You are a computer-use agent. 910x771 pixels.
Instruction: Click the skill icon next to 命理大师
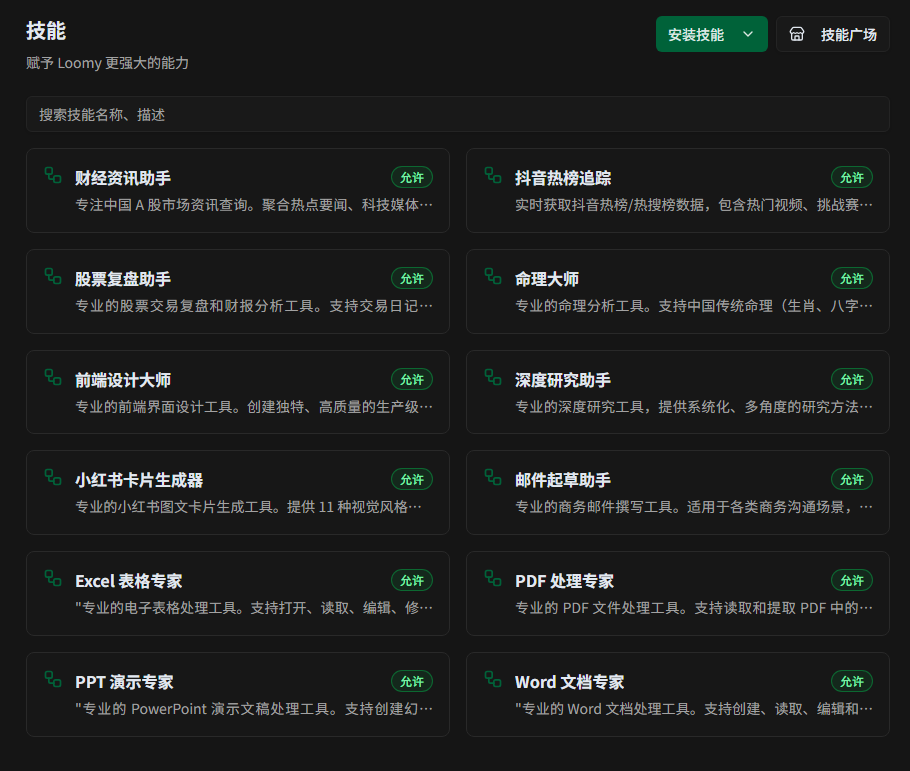493,276
